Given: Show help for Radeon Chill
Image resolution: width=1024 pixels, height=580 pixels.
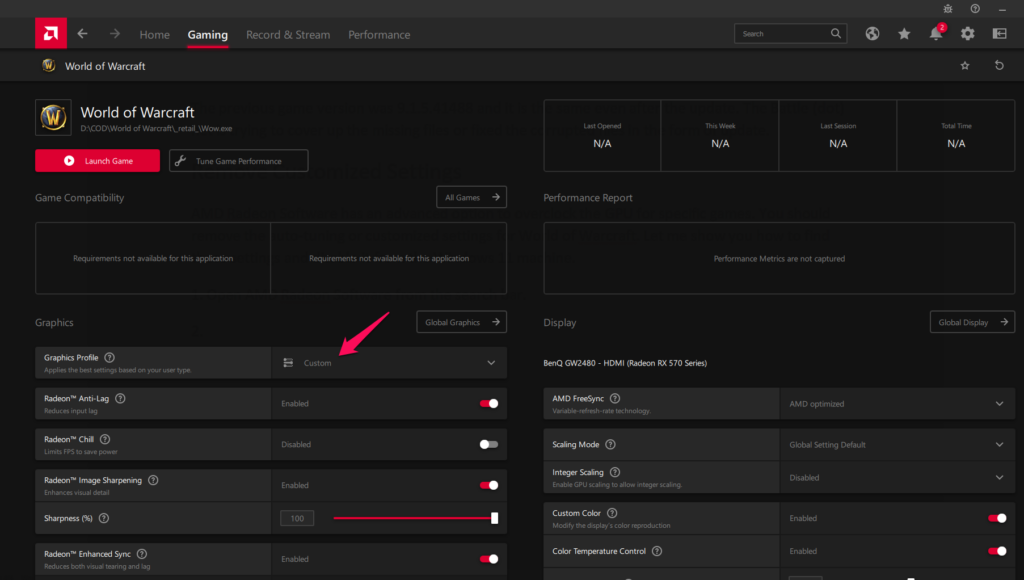Looking at the screenshot, I should (105, 439).
